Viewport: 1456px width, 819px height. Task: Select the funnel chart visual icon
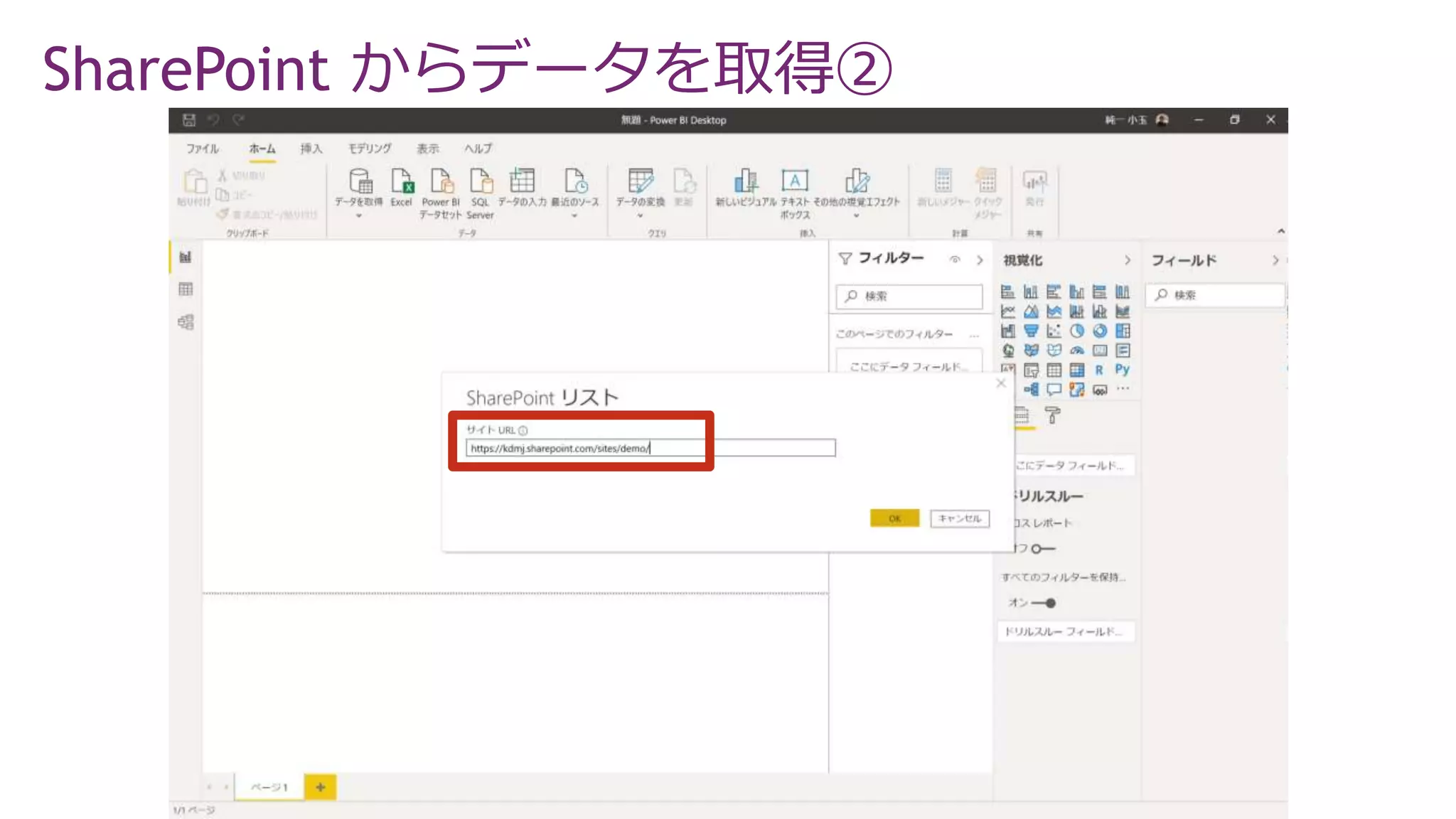point(1031,331)
